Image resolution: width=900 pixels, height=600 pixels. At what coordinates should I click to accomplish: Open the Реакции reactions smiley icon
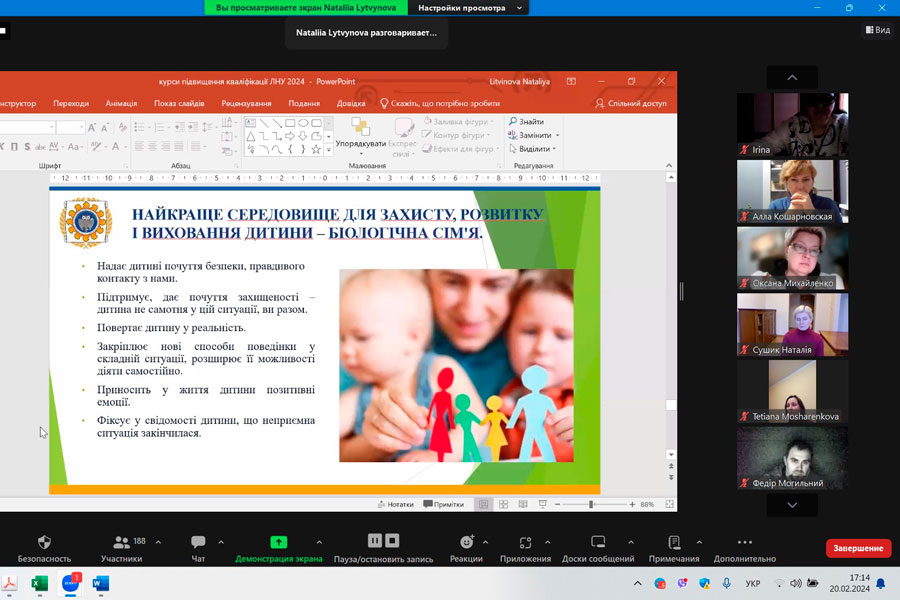(x=466, y=542)
